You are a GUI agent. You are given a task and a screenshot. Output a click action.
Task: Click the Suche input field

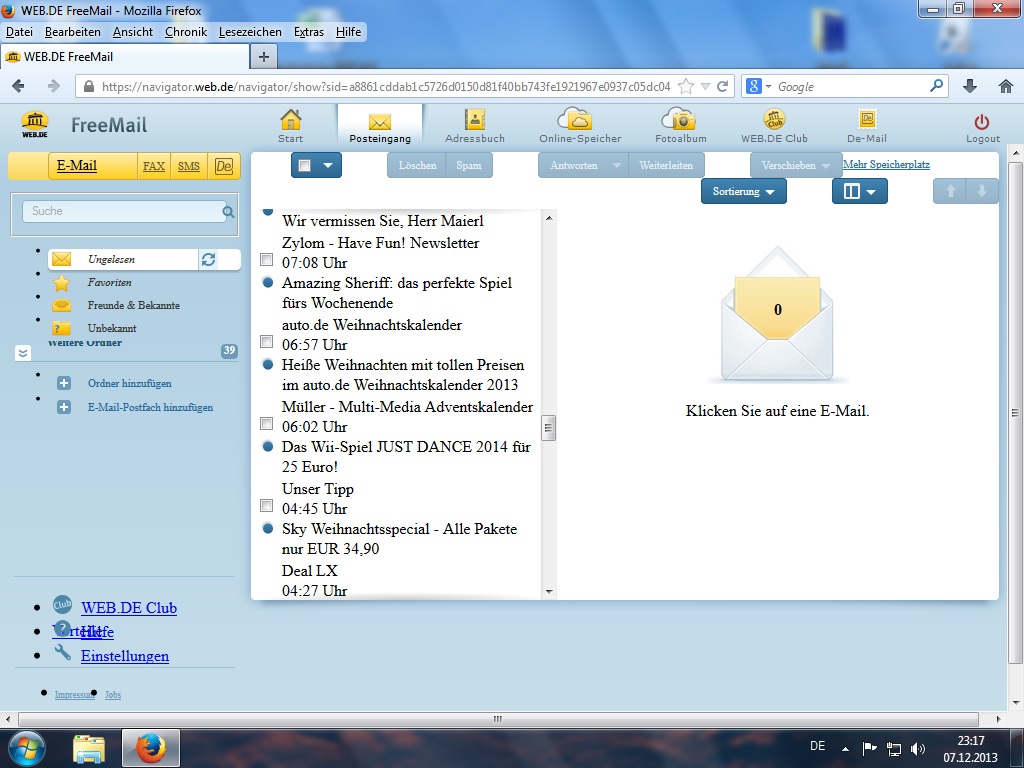(124, 211)
